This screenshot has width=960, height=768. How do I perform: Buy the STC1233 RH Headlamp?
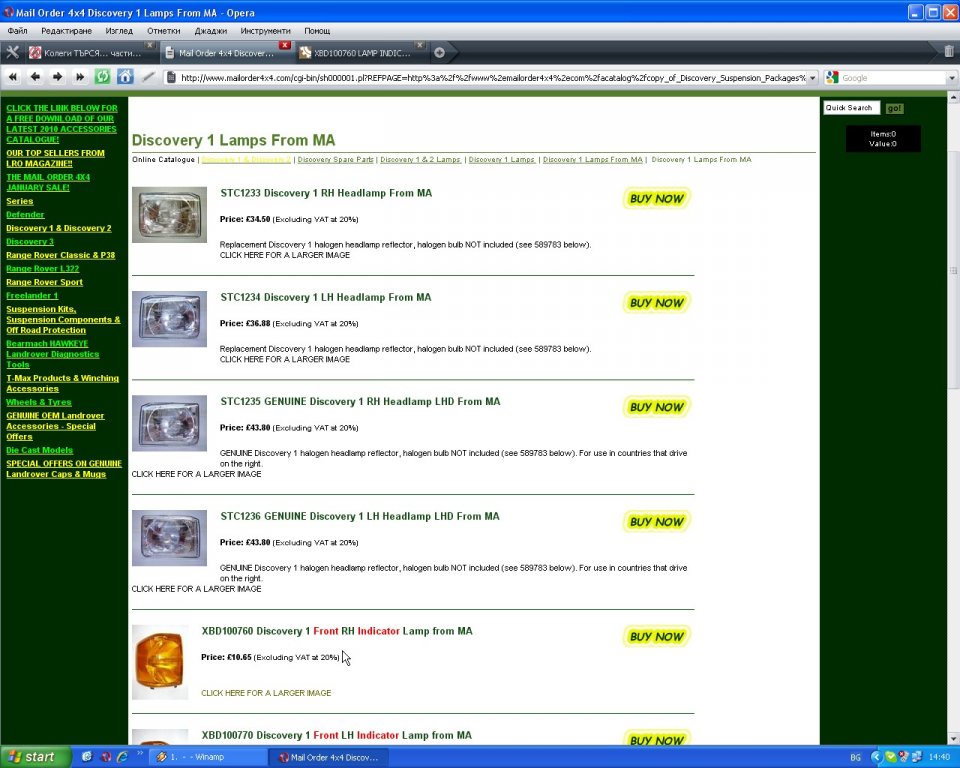(x=656, y=198)
